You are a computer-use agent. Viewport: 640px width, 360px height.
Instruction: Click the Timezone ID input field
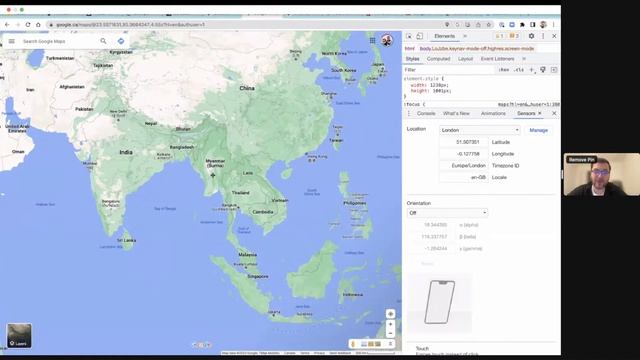coord(464,166)
